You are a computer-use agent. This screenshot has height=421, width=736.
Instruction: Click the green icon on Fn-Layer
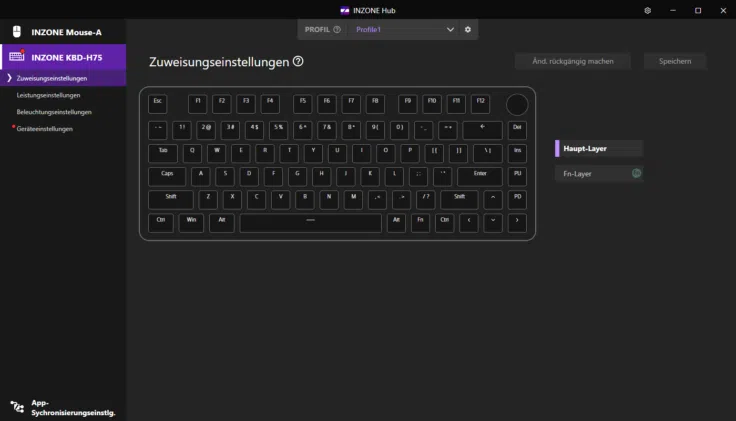point(636,173)
